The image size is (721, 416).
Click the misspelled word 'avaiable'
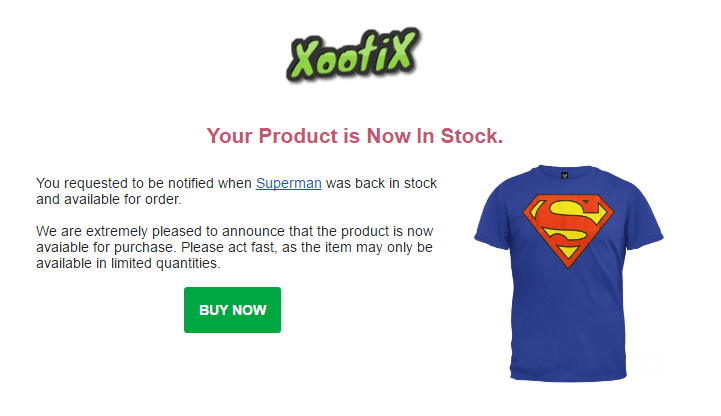click(61, 247)
